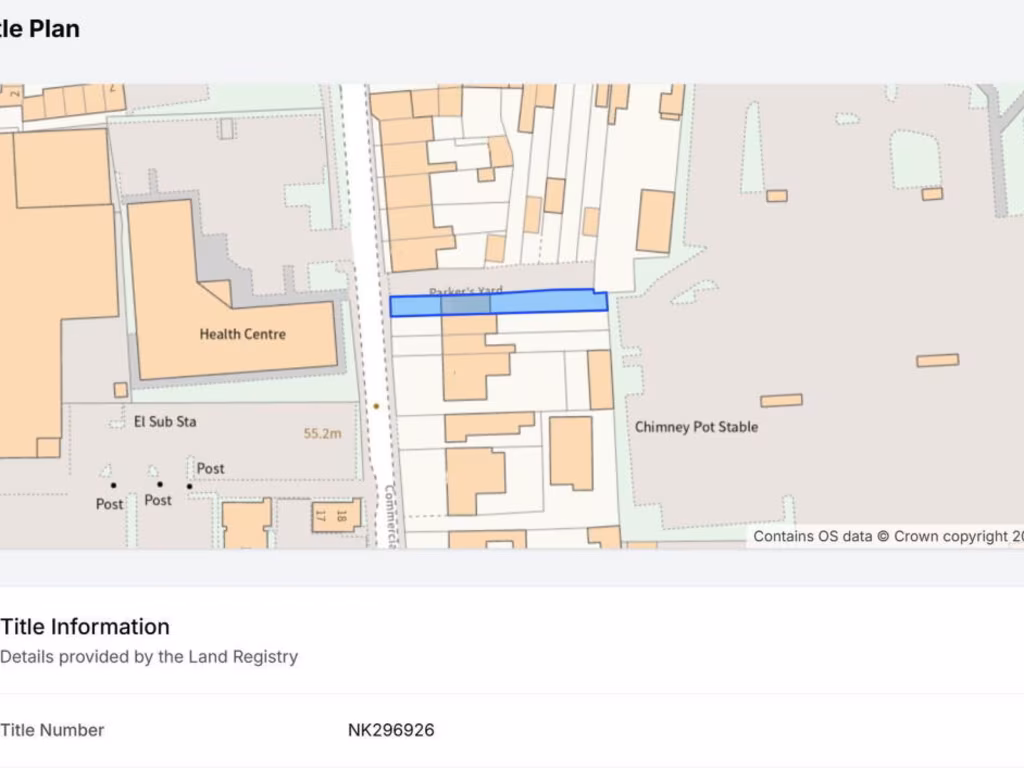Click the Title Plan heading
Screen dimensions: 1024x768
pyautogui.click(x=40, y=30)
